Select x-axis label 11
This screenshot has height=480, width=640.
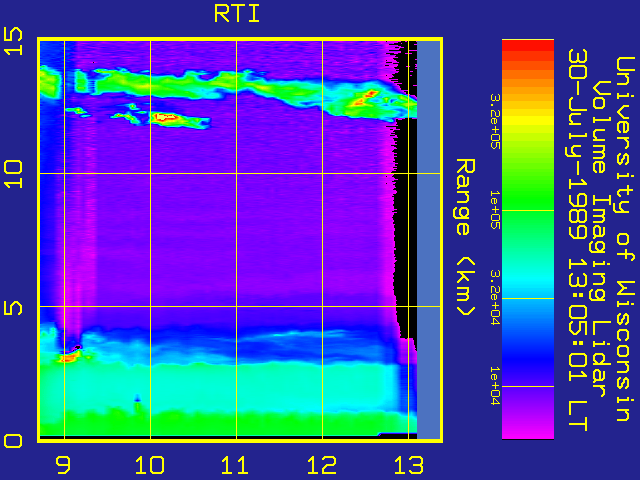(x=236, y=465)
